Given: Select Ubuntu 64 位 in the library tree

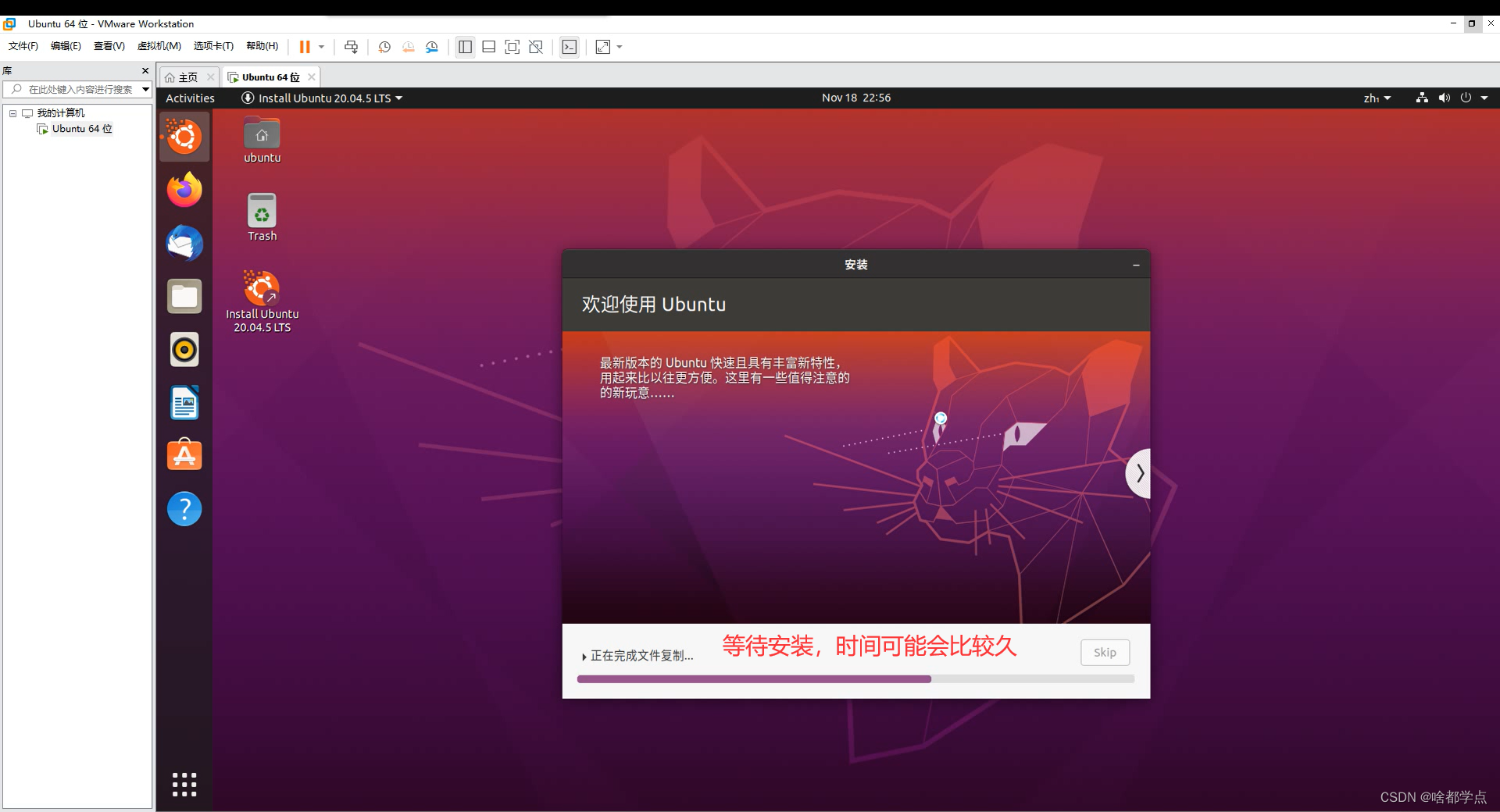Looking at the screenshot, I should coord(82,129).
